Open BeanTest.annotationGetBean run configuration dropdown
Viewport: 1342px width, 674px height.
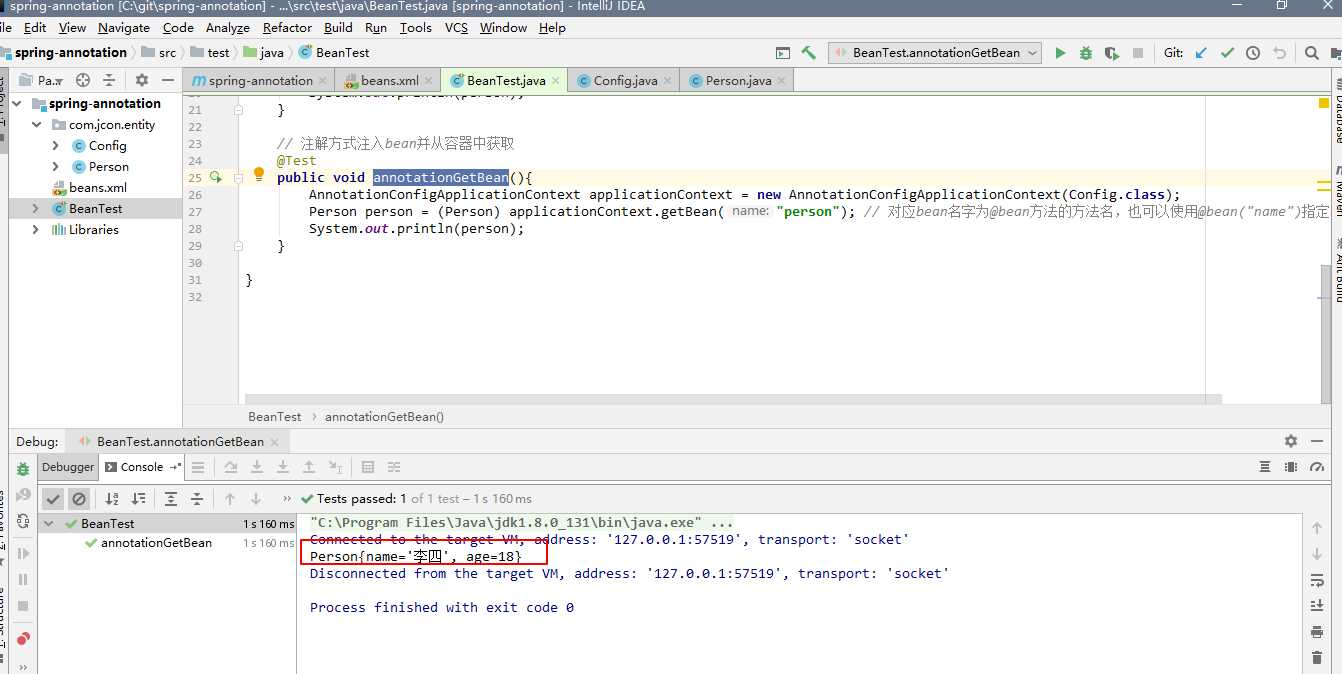coord(935,53)
